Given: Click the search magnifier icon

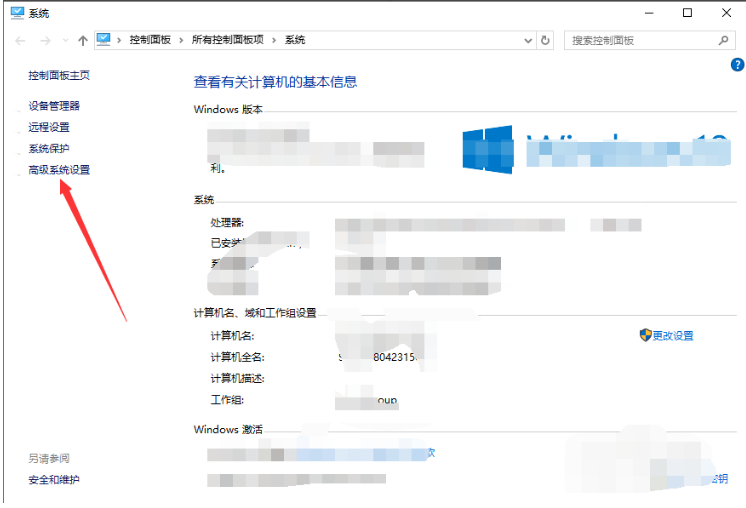Looking at the screenshot, I should point(723,40).
